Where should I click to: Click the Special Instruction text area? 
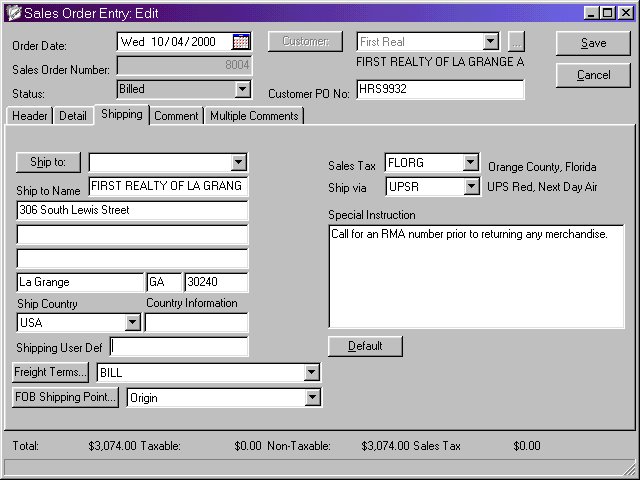click(476, 276)
